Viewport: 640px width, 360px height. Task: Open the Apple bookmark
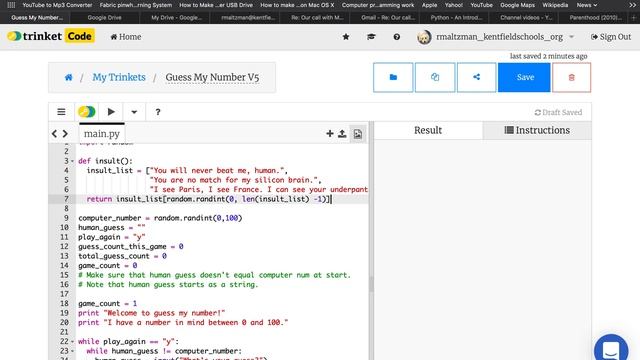coord(429,5)
